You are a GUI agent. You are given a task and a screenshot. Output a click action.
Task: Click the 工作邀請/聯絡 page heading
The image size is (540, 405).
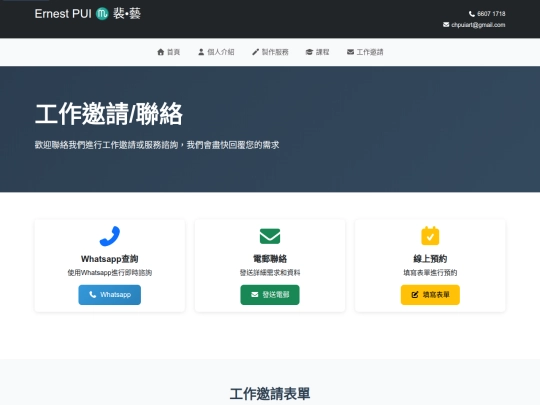108,114
